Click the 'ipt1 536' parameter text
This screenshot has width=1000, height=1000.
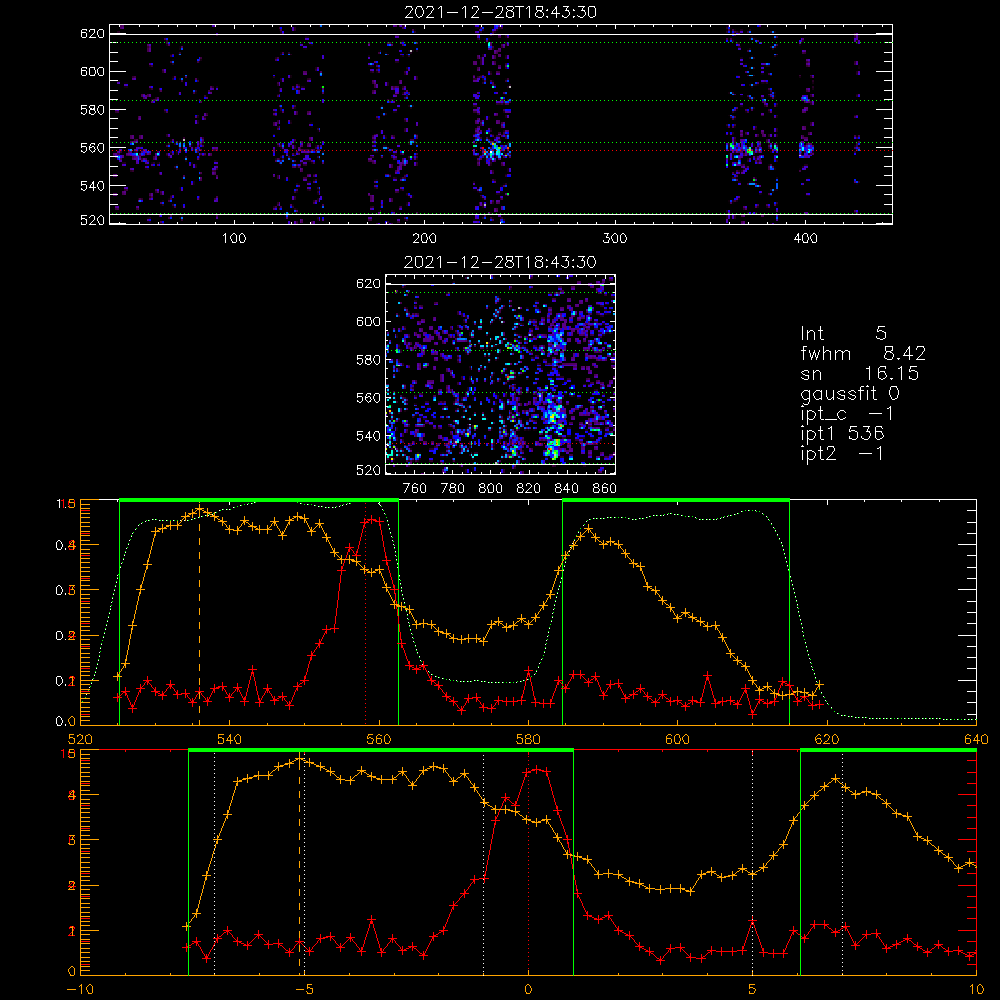[842, 434]
